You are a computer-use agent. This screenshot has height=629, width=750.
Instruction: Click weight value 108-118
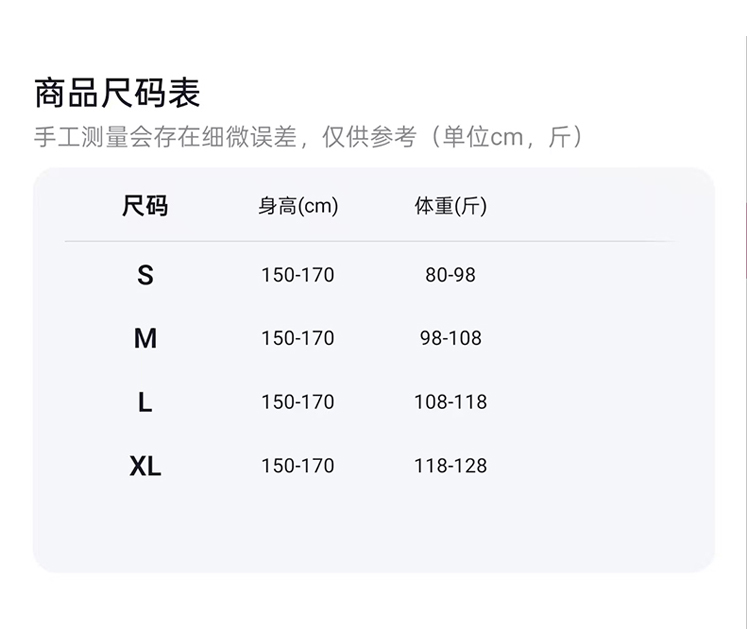point(451,402)
